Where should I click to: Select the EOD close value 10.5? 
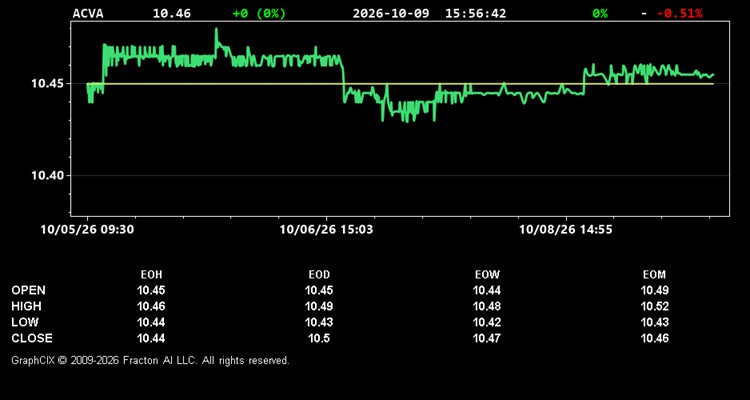319,338
